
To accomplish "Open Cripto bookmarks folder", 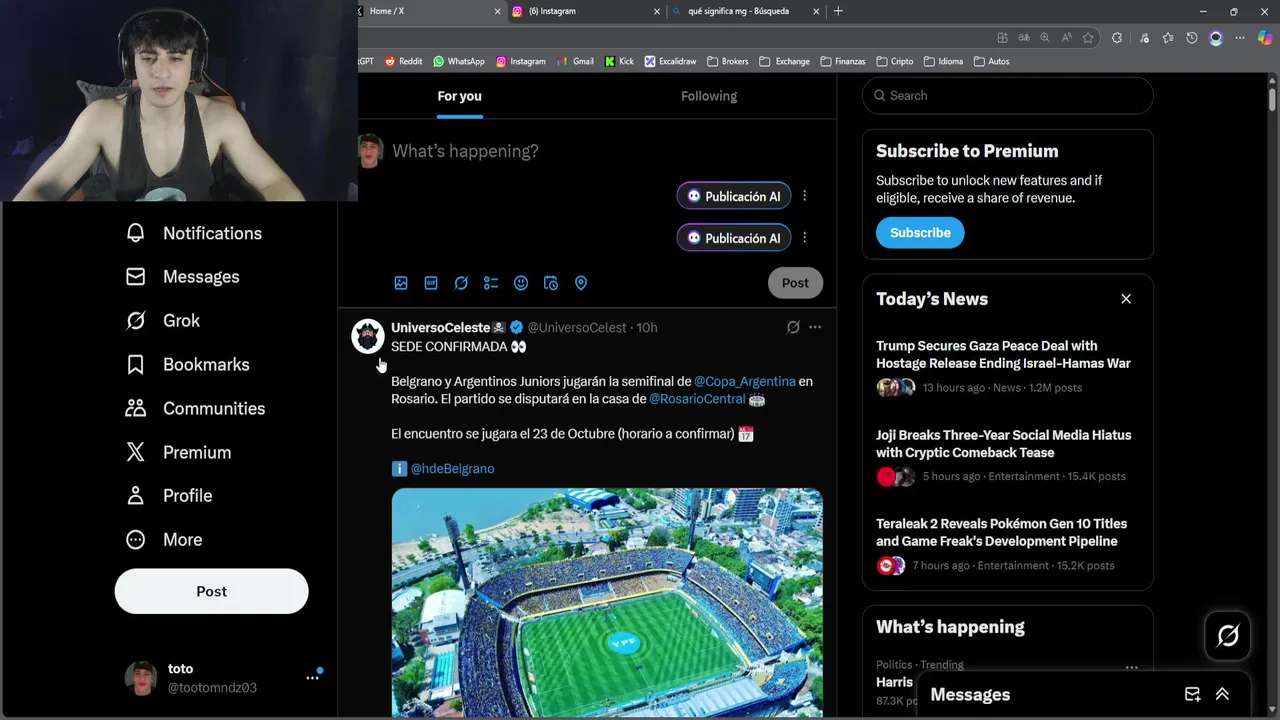I will point(894,61).
